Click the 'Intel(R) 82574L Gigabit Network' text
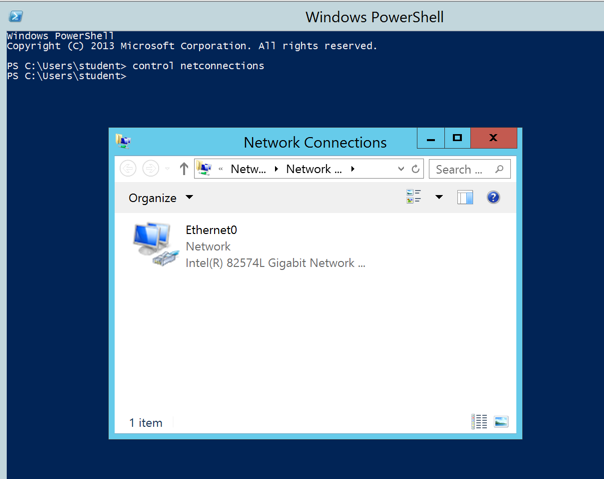The image size is (604, 479). click(275, 263)
